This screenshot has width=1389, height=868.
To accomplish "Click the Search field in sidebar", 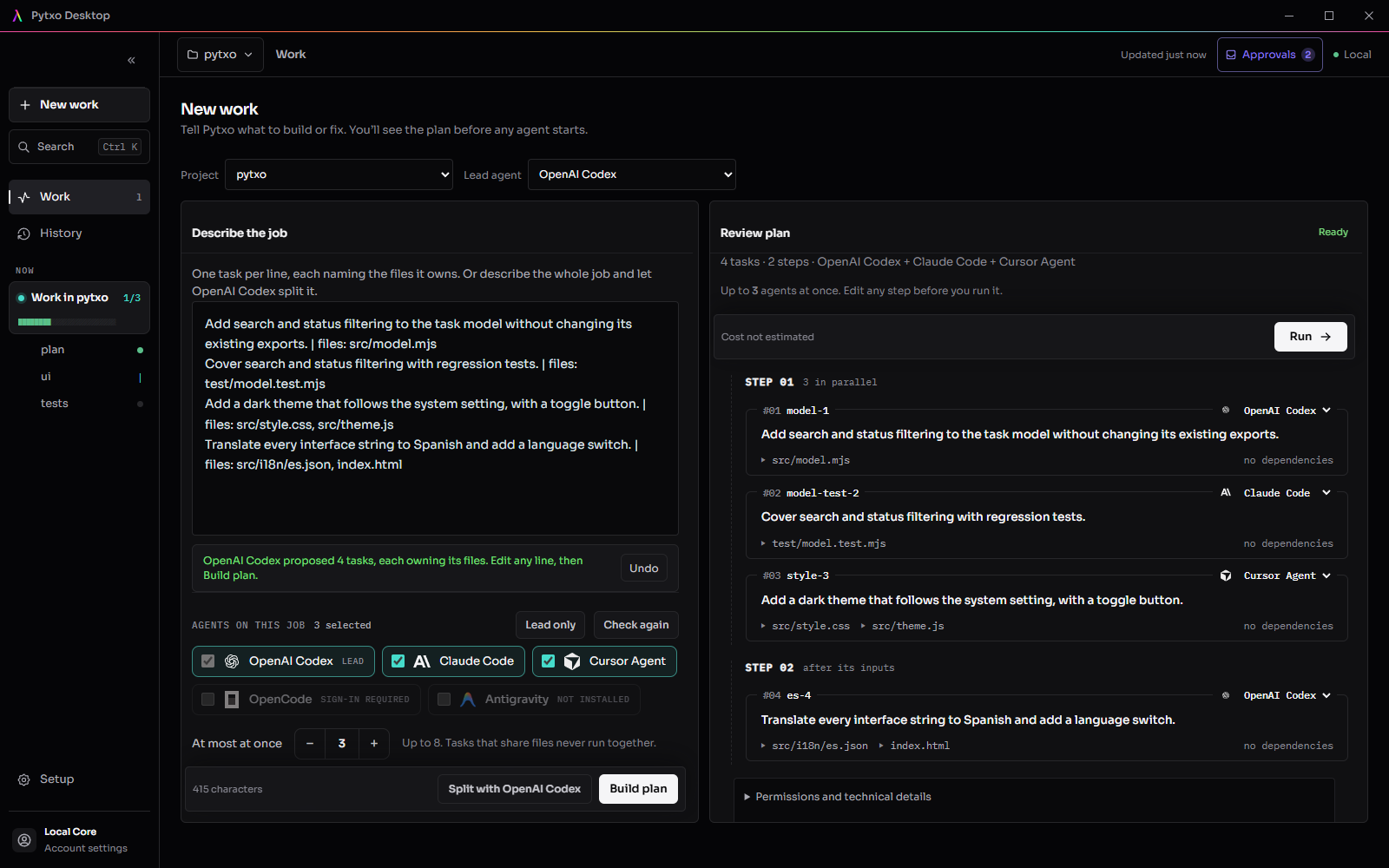I will click(x=79, y=147).
